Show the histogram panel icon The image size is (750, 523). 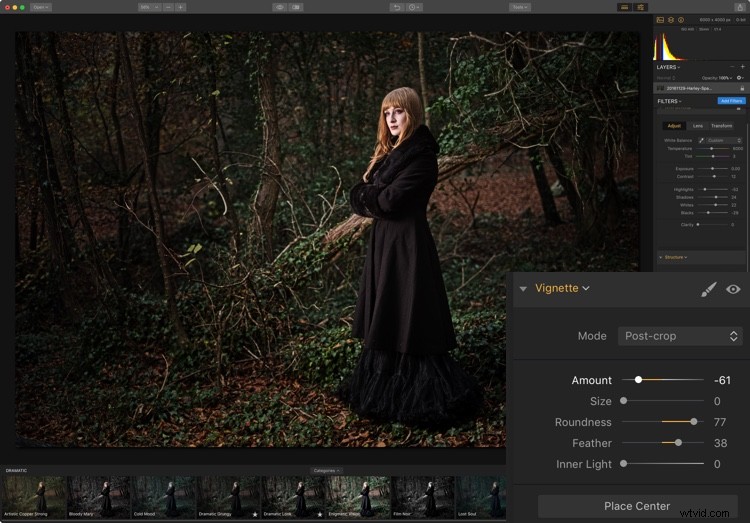pyautogui.click(x=660, y=20)
